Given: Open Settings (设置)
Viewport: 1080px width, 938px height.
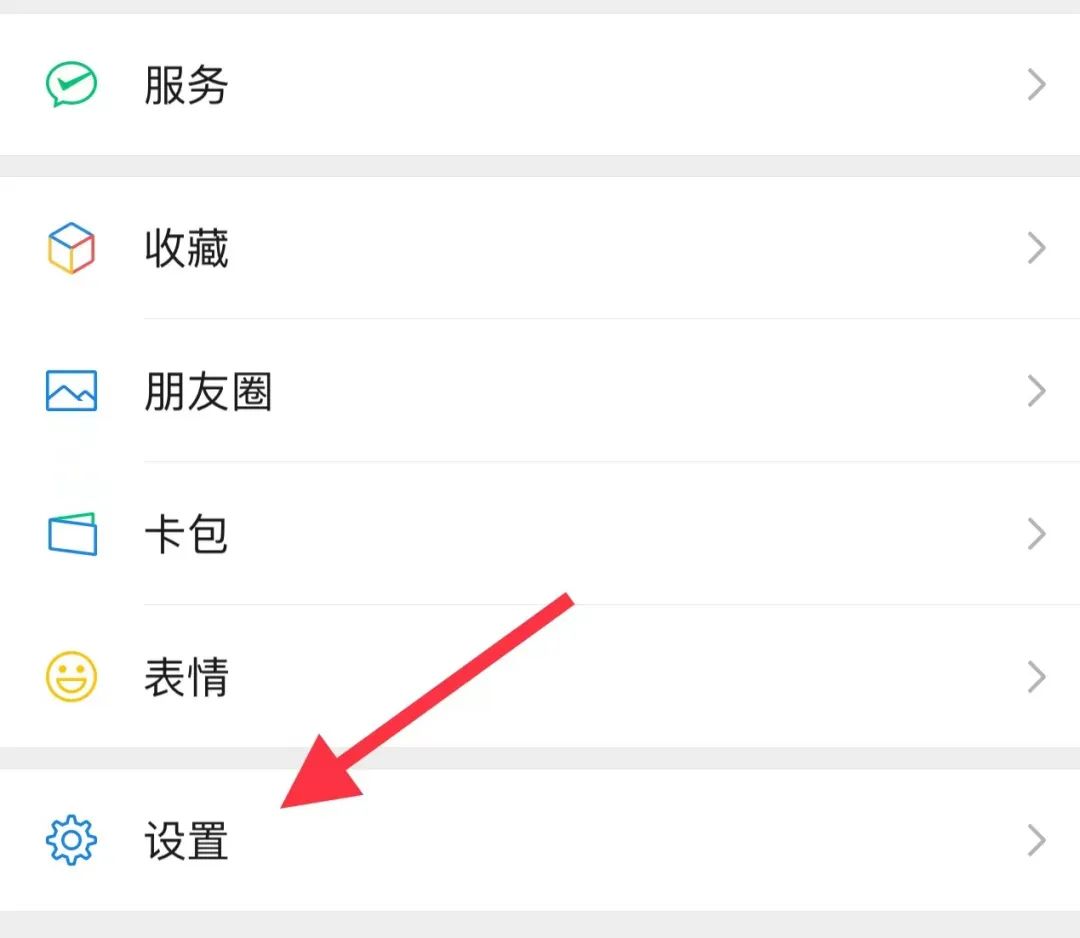Looking at the screenshot, I should pos(186,842).
